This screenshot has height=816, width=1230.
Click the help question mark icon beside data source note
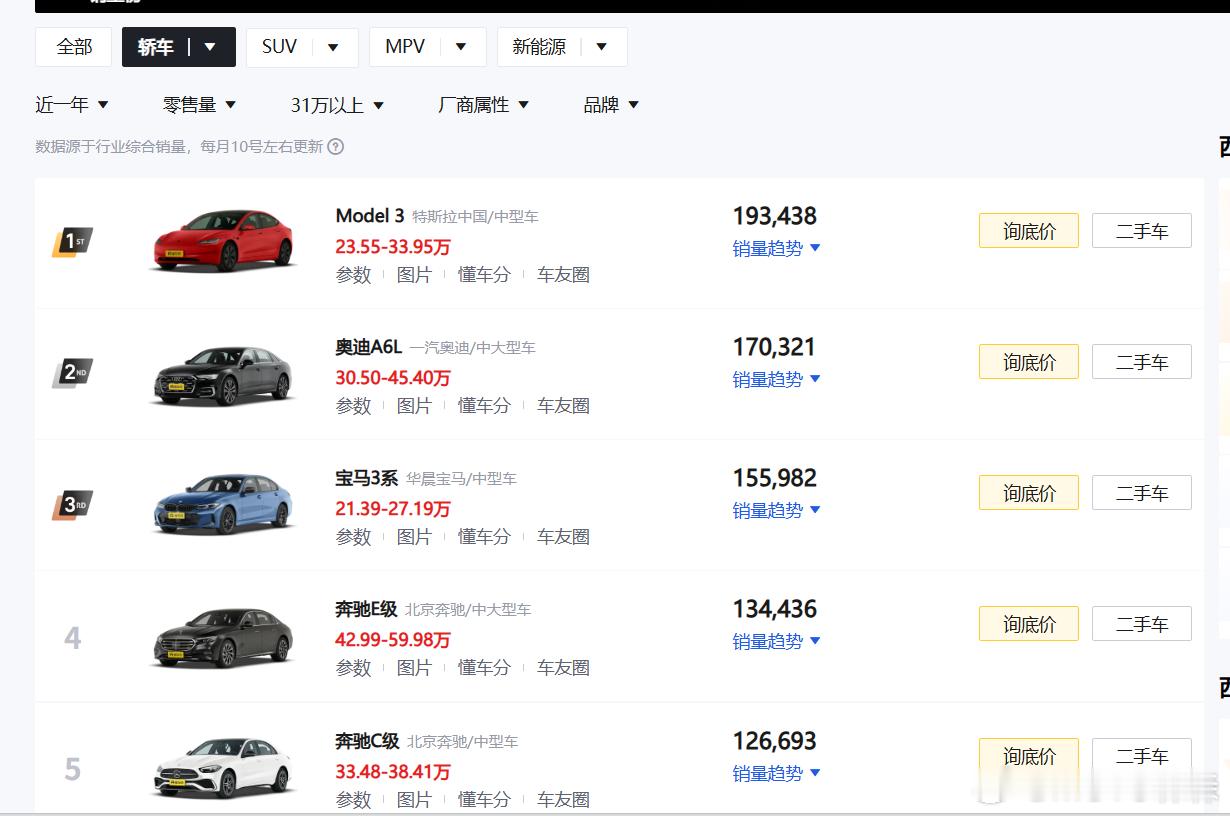pos(336,146)
